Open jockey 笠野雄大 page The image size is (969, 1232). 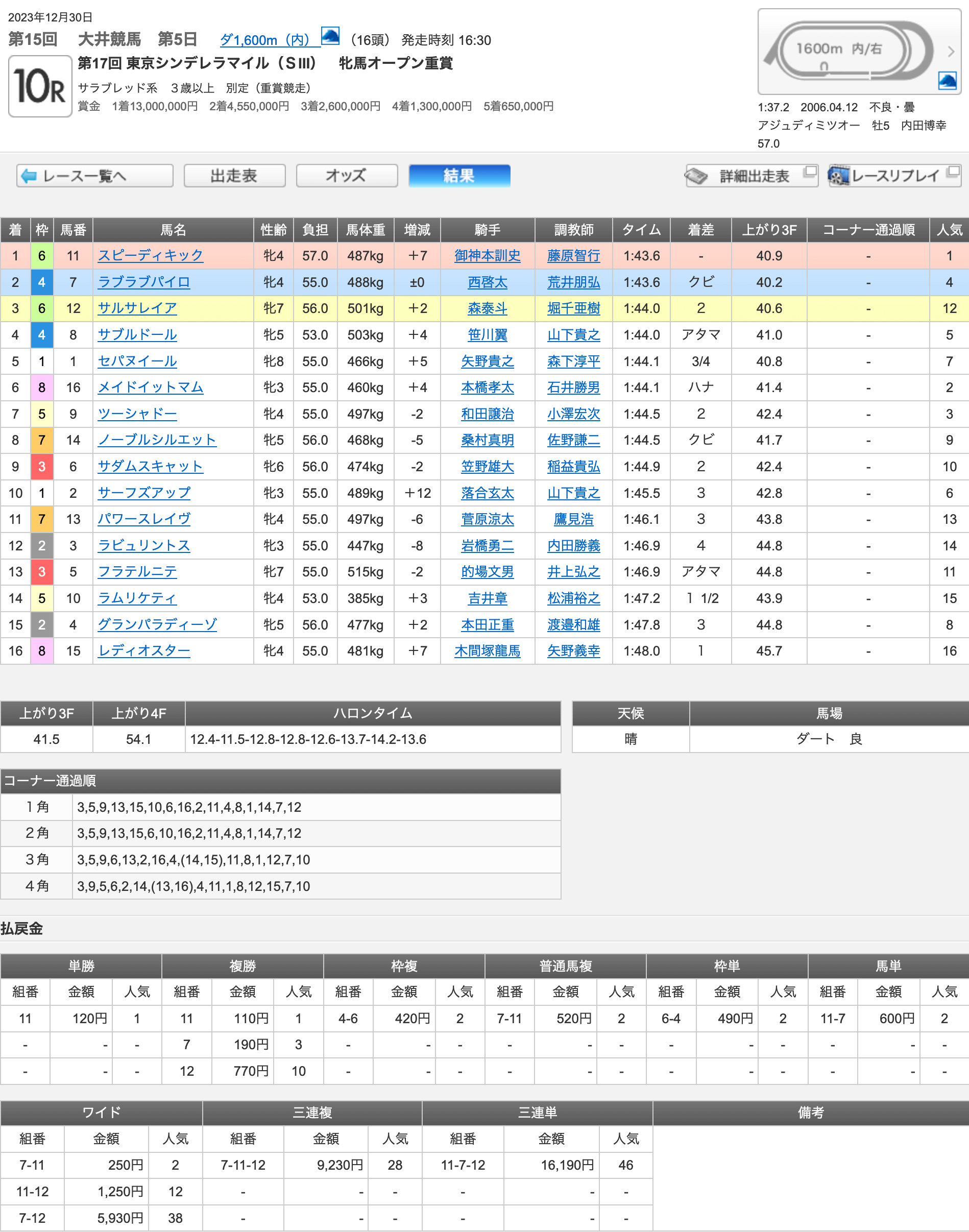[x=488, y=467]
